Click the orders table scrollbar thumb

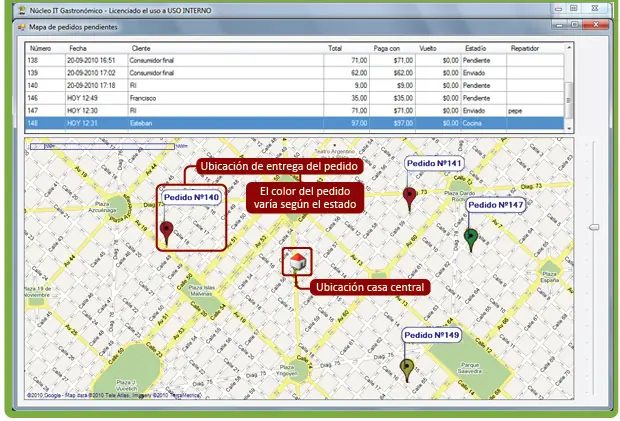point(569,100)
